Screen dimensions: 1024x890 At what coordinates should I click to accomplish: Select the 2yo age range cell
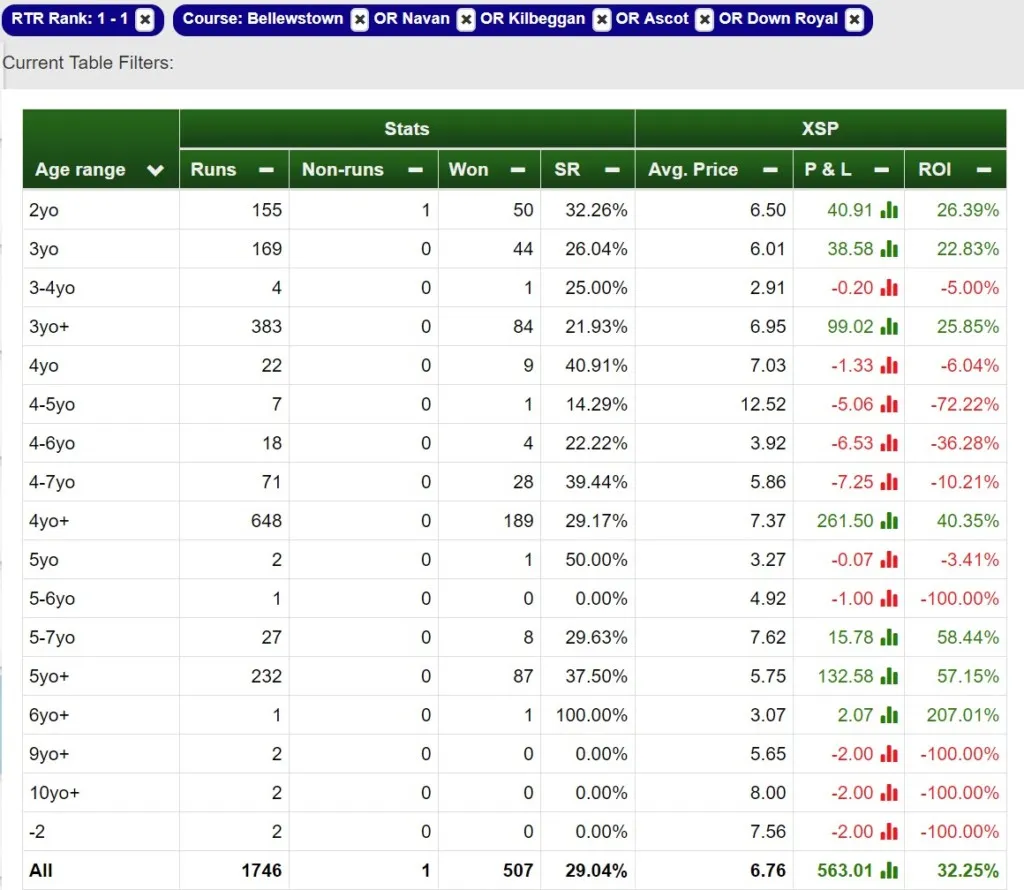pos(101,210)
